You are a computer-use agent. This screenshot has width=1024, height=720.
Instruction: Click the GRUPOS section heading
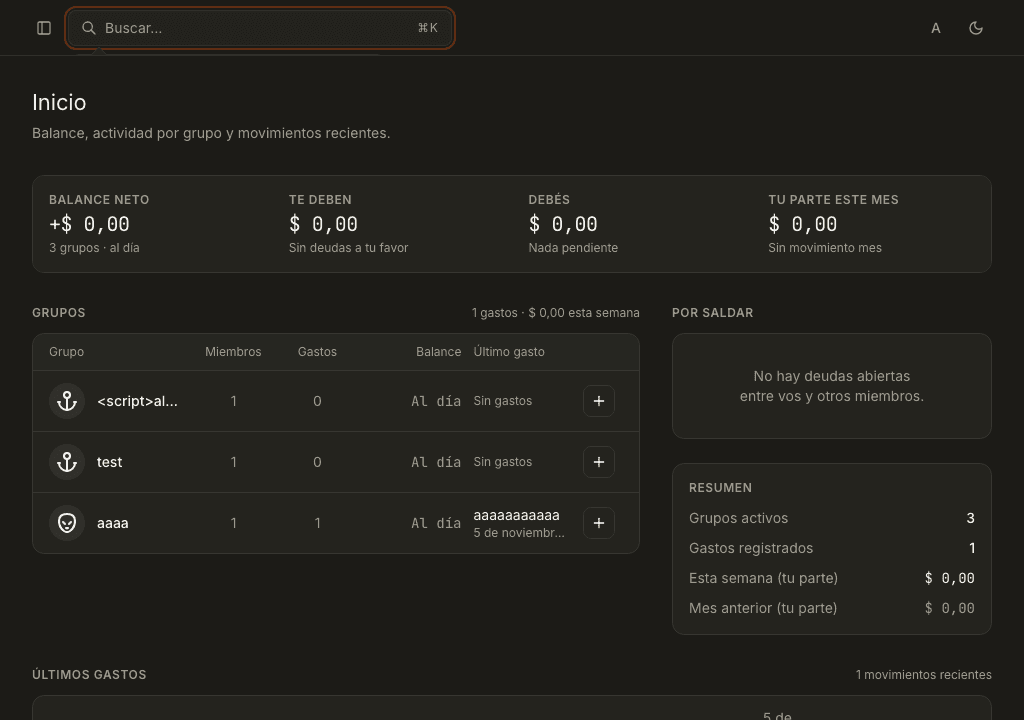point(59,313)
